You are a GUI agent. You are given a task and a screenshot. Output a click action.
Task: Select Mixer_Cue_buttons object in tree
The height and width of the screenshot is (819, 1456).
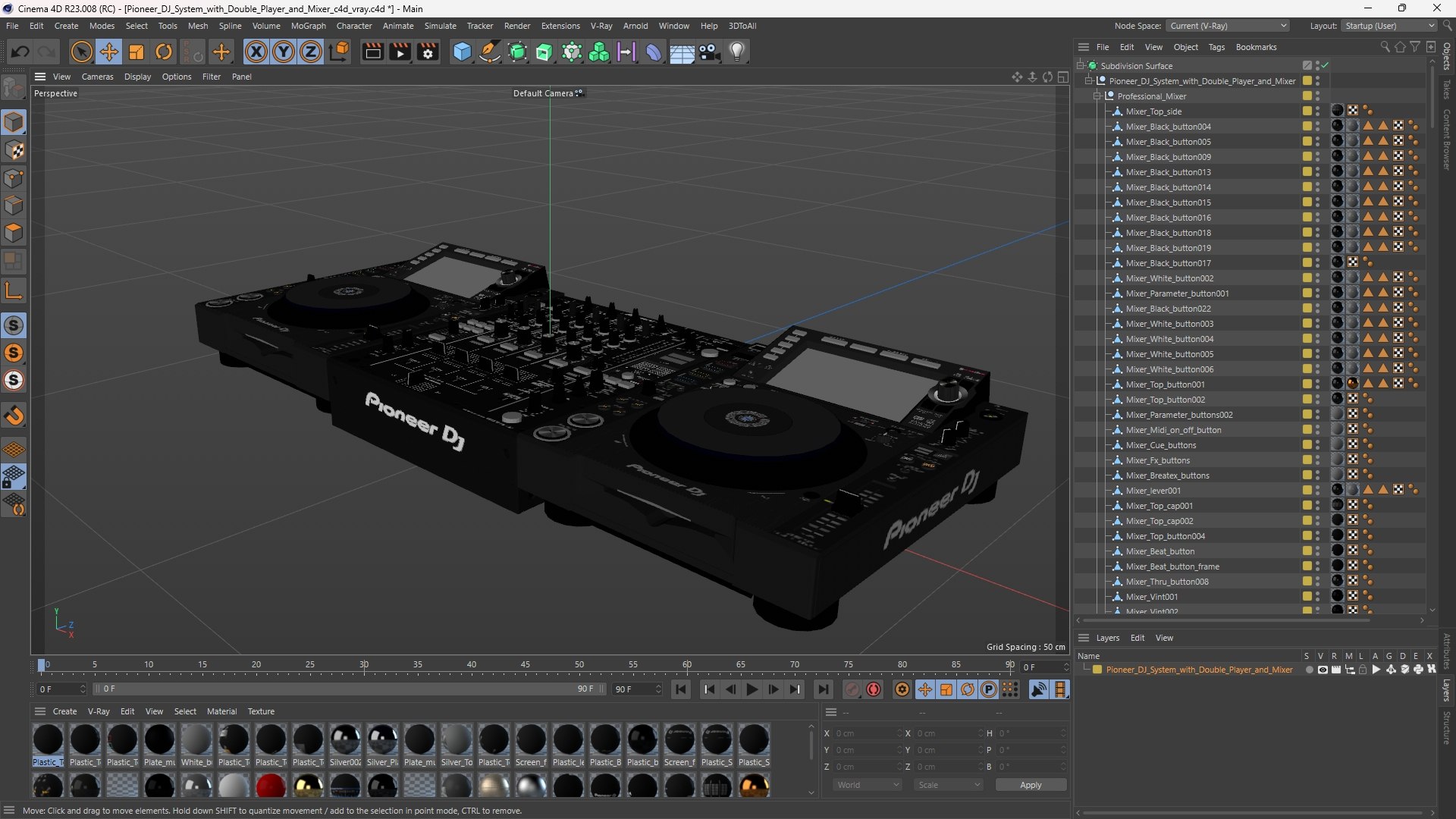click(1160, 445)
